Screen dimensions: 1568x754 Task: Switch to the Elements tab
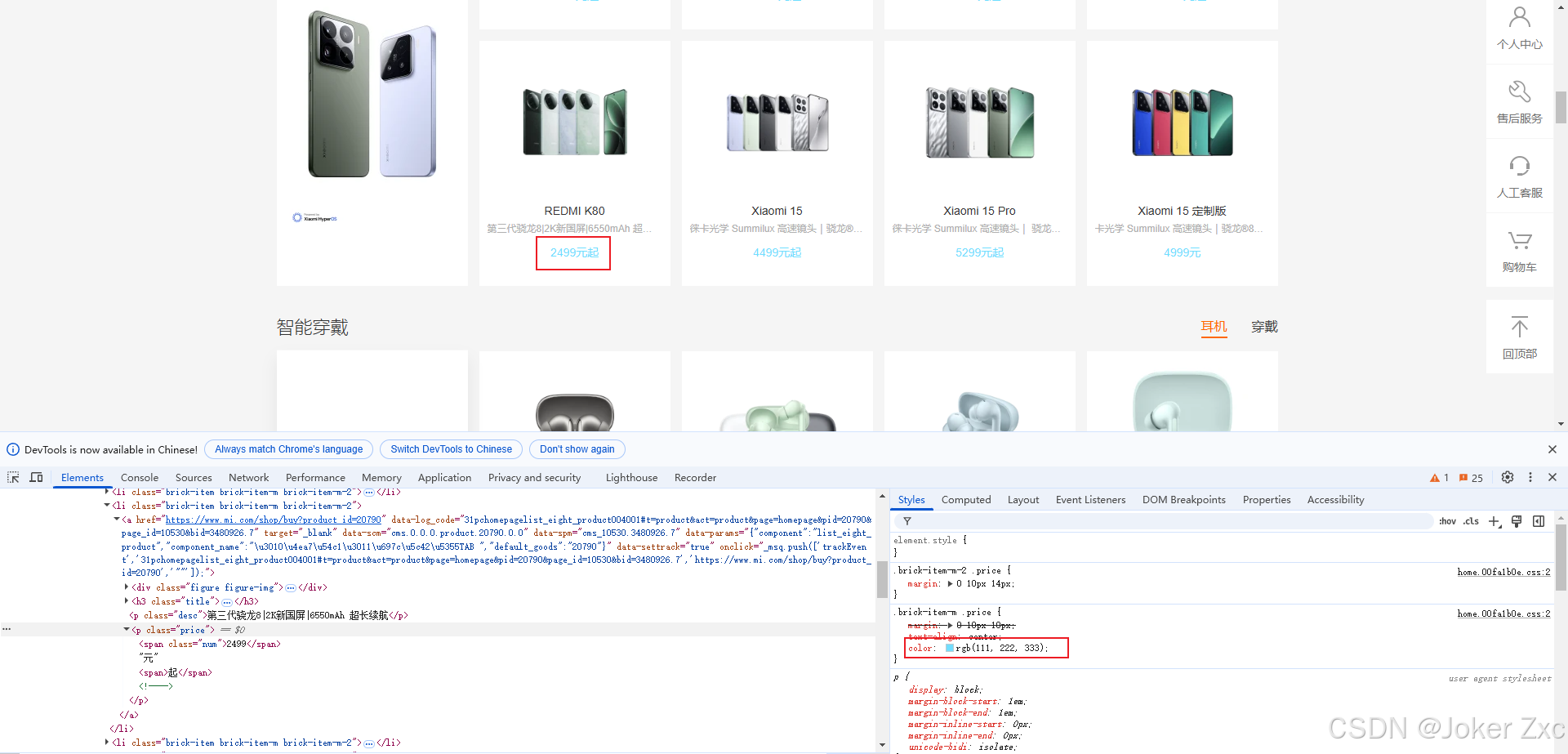coord(82,478)
